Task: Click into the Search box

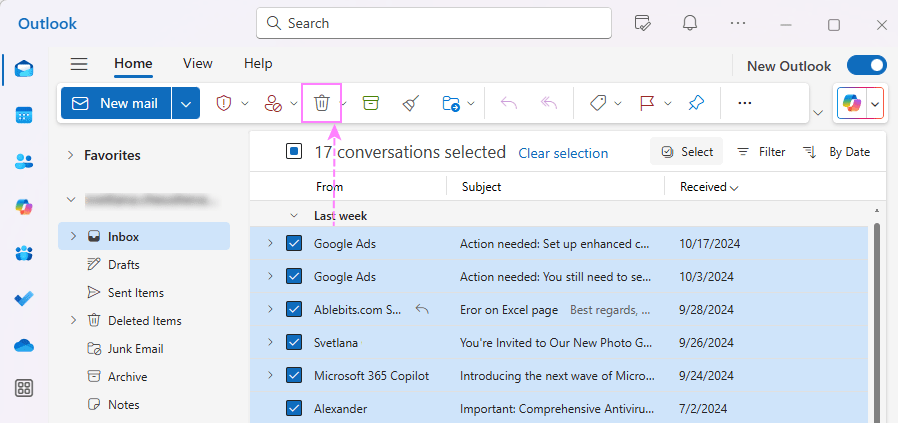Action: (x=434, y=23)
